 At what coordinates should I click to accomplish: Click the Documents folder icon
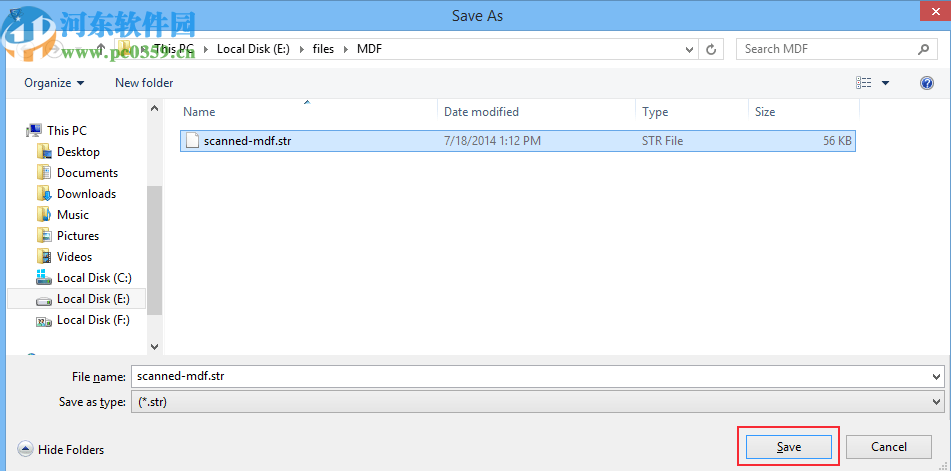click(x=44, y=172)
